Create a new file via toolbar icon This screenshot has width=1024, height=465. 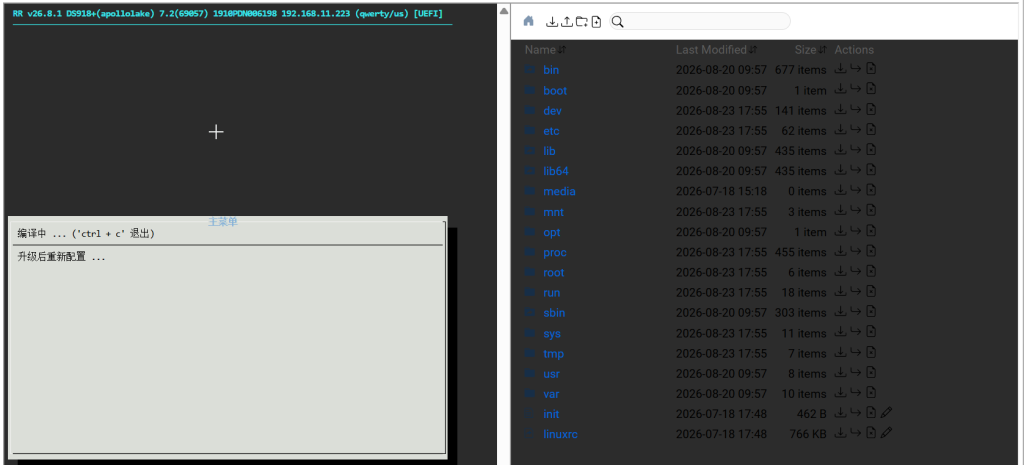point(596,22)
